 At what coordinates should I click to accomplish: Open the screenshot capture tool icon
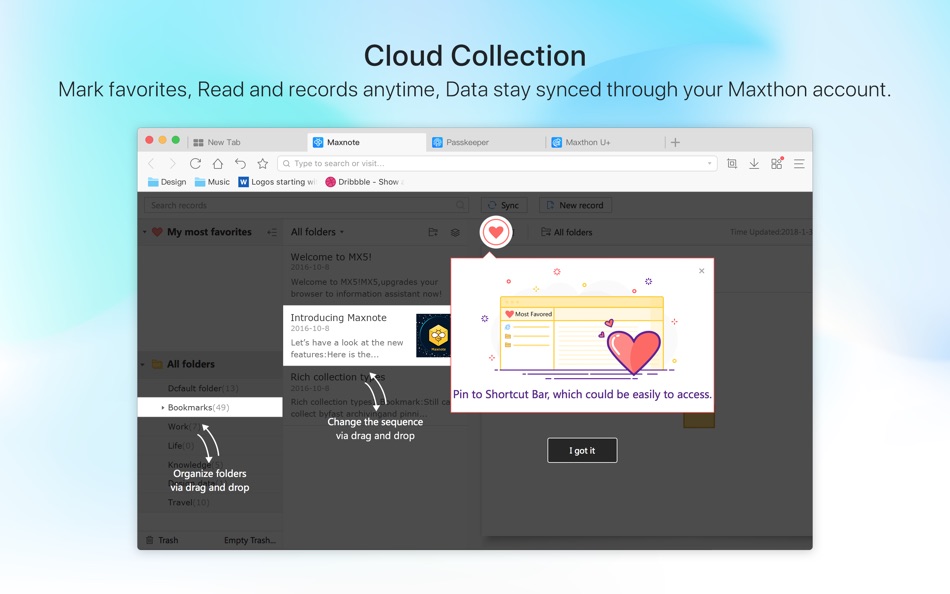(732, 164)
